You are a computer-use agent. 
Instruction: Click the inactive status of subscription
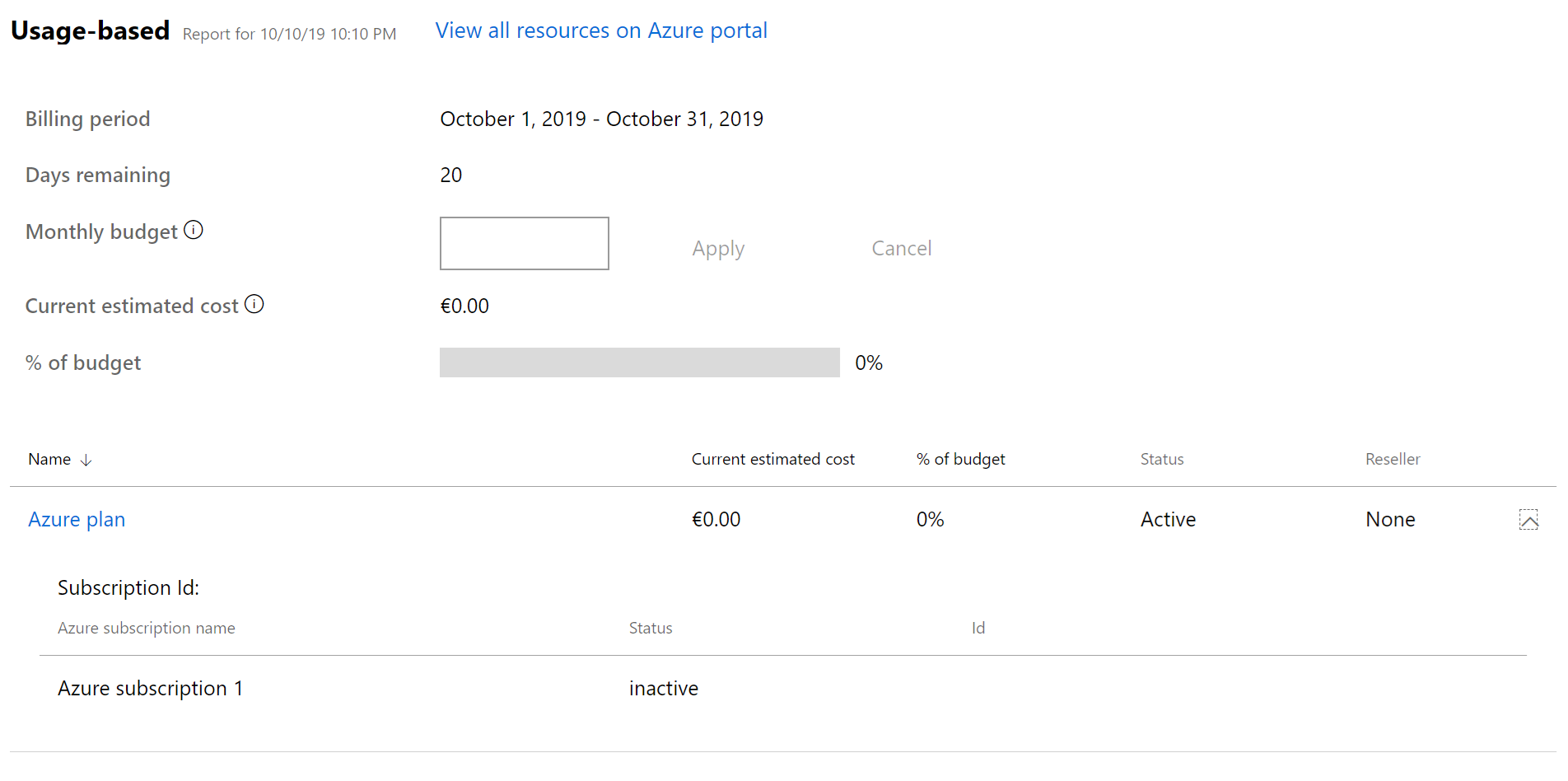point(663,689)
